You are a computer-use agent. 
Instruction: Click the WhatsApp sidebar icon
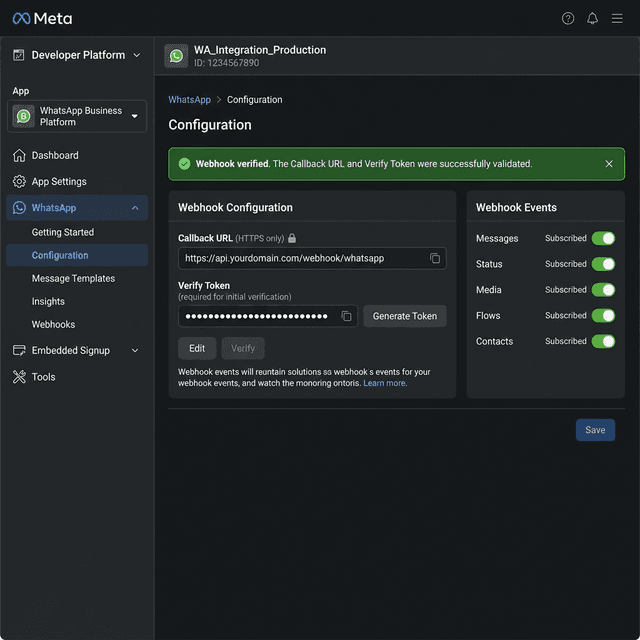tap(19, 208)
